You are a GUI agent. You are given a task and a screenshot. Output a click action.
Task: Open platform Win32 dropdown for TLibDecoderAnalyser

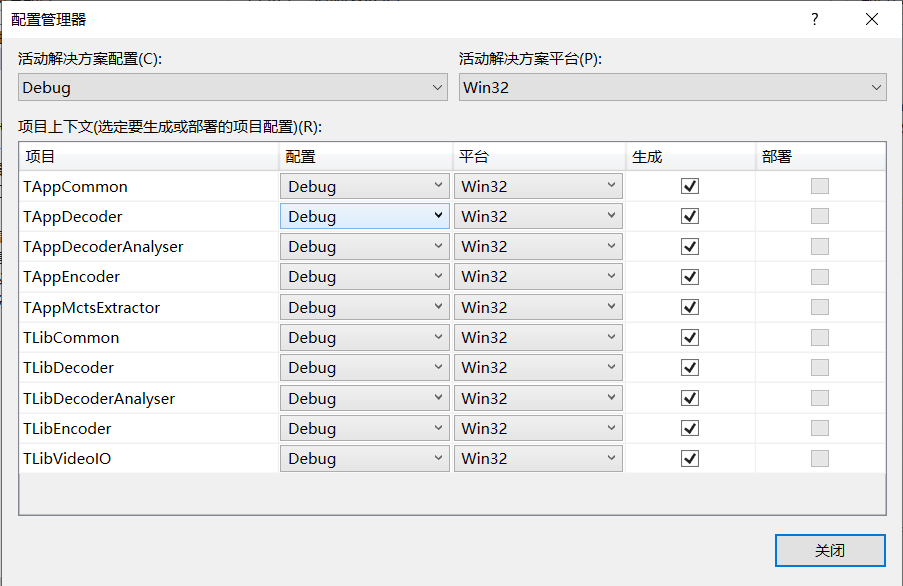pos(538,398)
